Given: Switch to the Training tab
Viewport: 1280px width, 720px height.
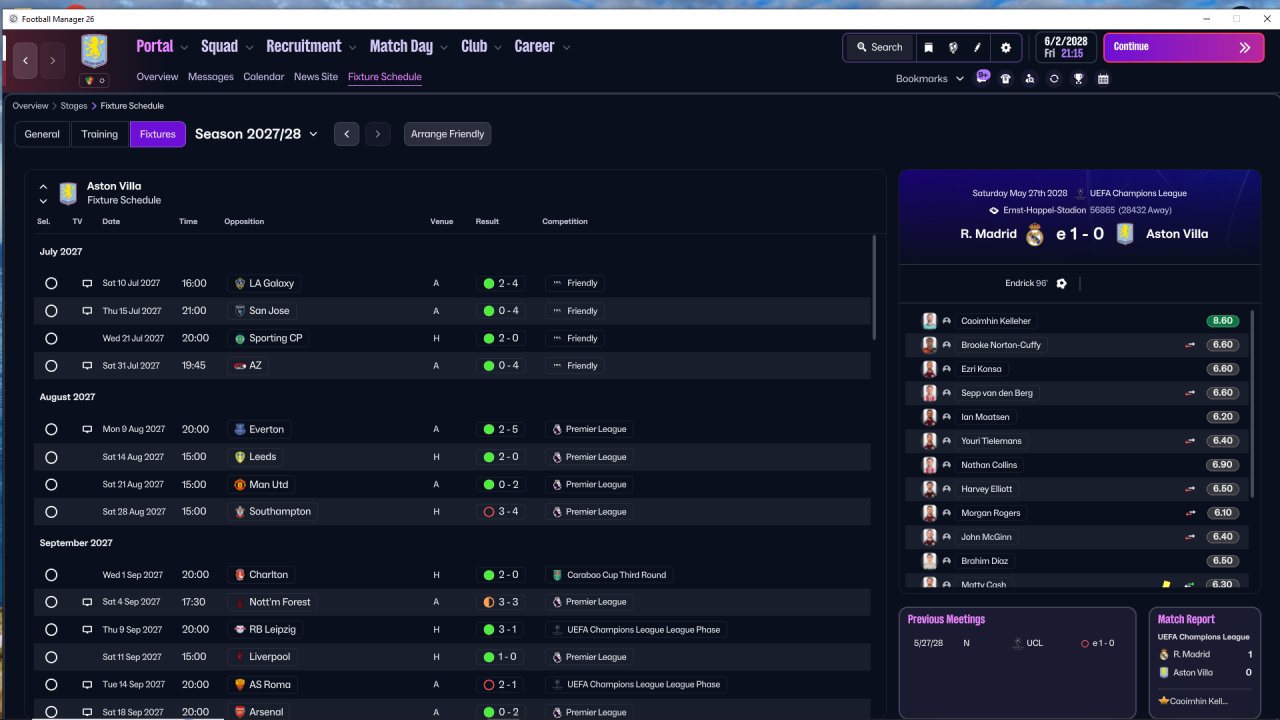Looking at the screenshot, I should point(100,134).
